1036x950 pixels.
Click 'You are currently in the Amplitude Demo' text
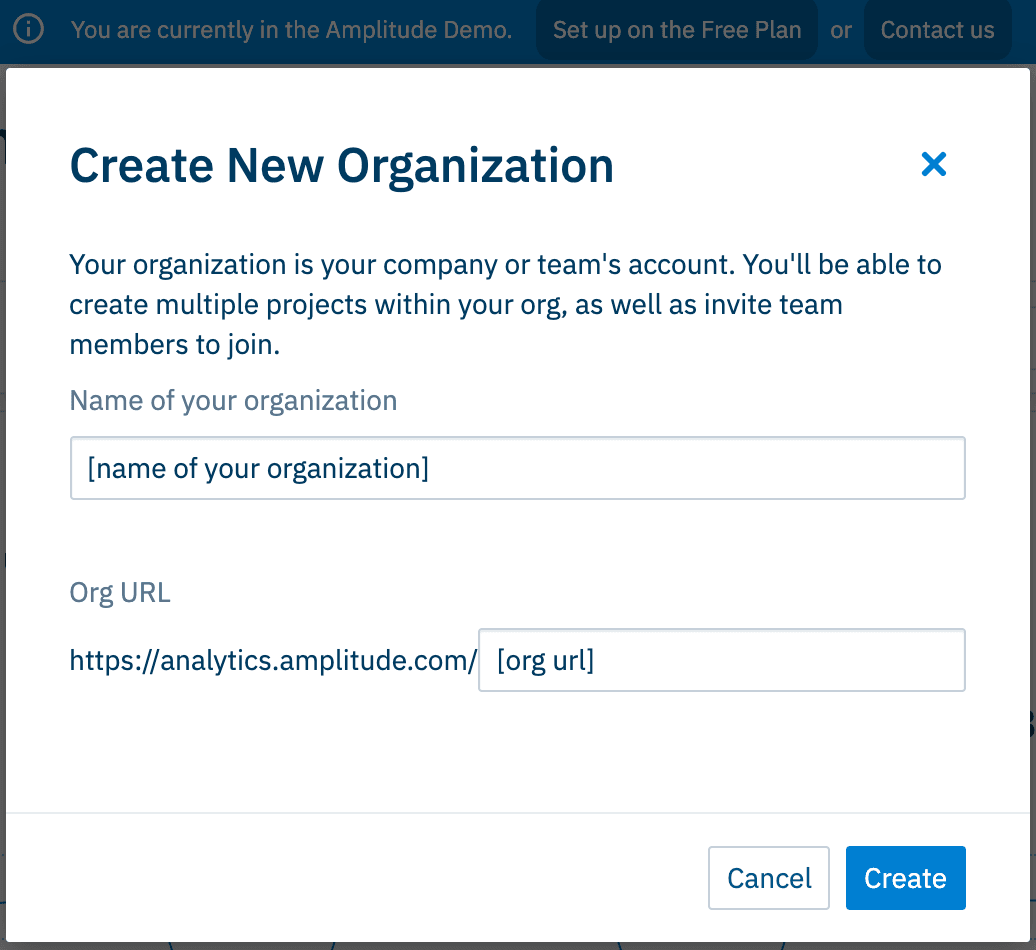[291, 30]
